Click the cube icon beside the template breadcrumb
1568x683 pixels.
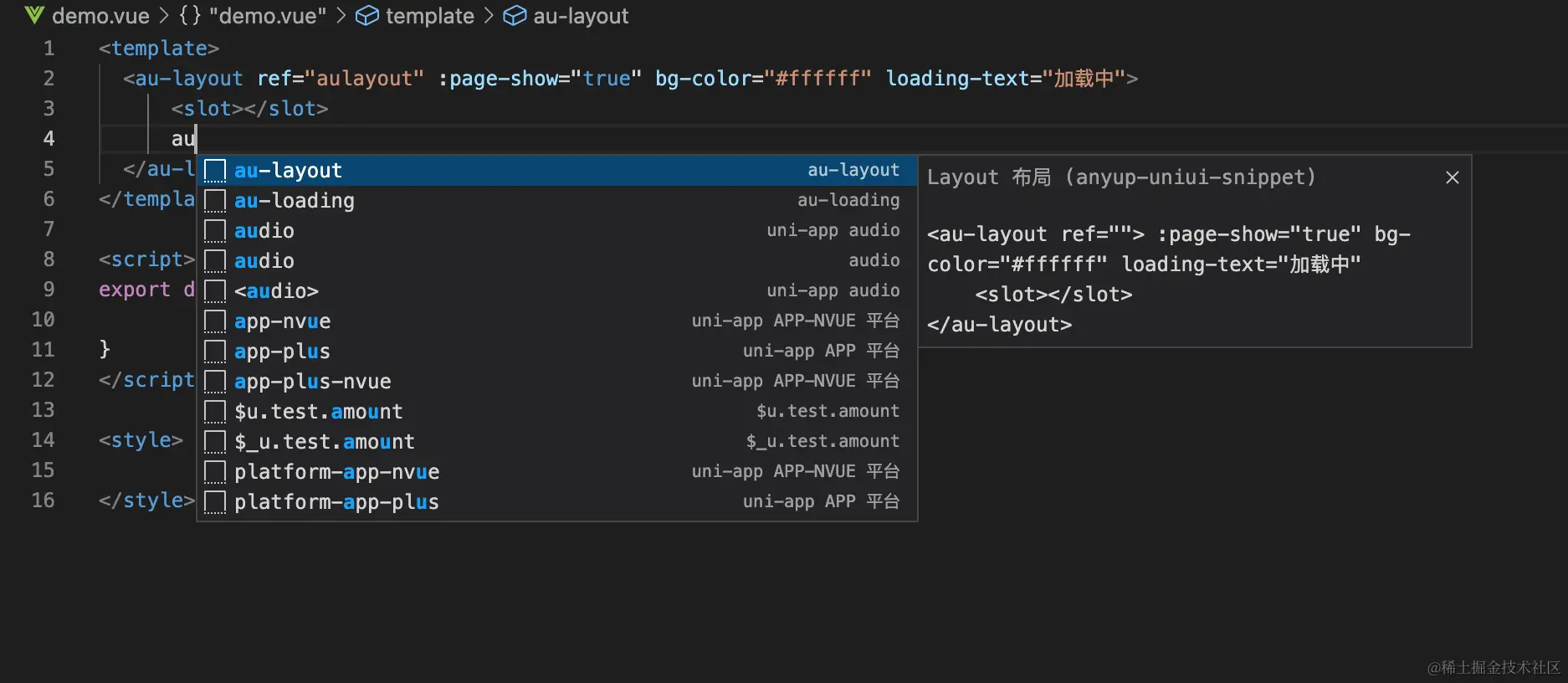coord(367,15)
